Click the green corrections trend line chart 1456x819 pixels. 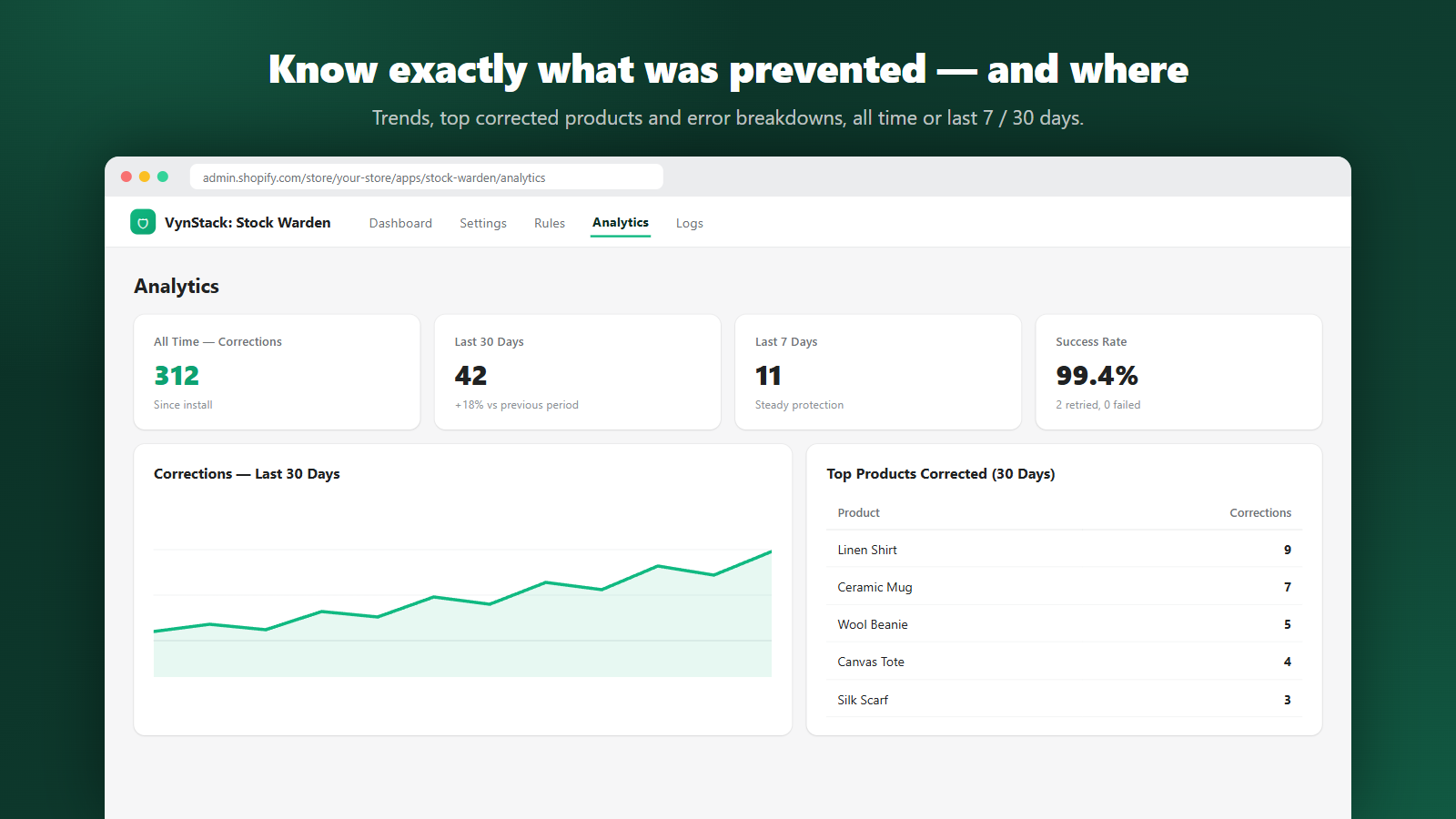pos(462,613)
